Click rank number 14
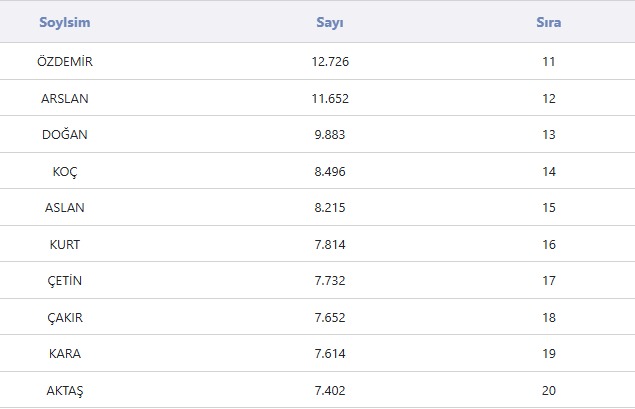 tap(548, 172)
